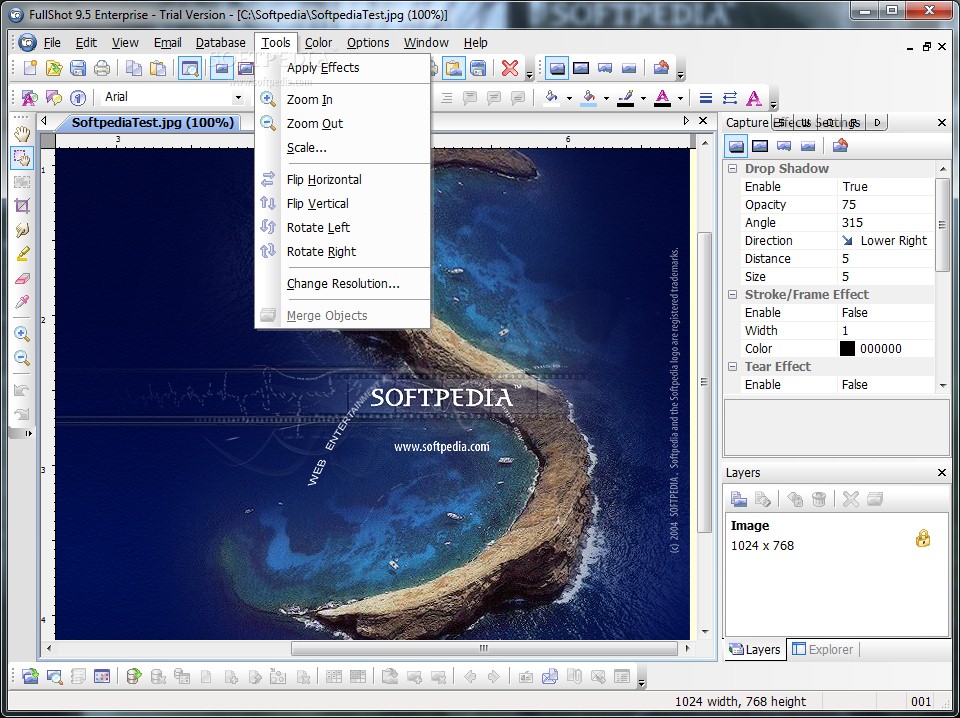Click the New file icon in toolbar
This screenshot has width=960, height=718.
click(30, 68)
